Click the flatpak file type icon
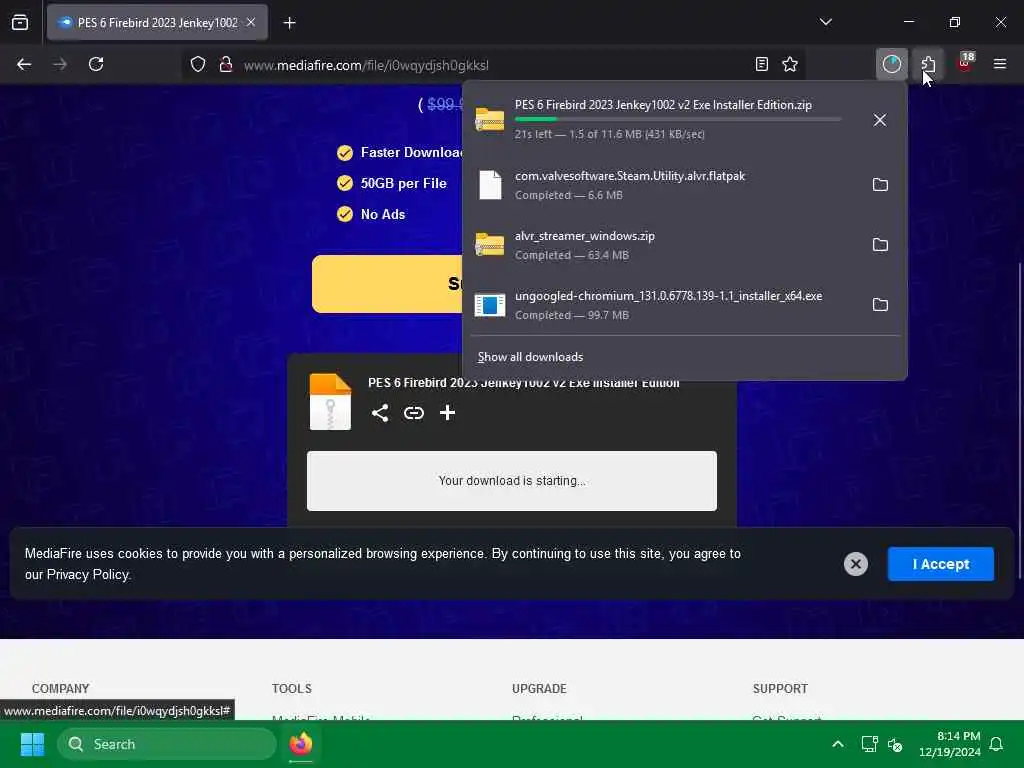 pyautogui.click(x=490, y=185)
